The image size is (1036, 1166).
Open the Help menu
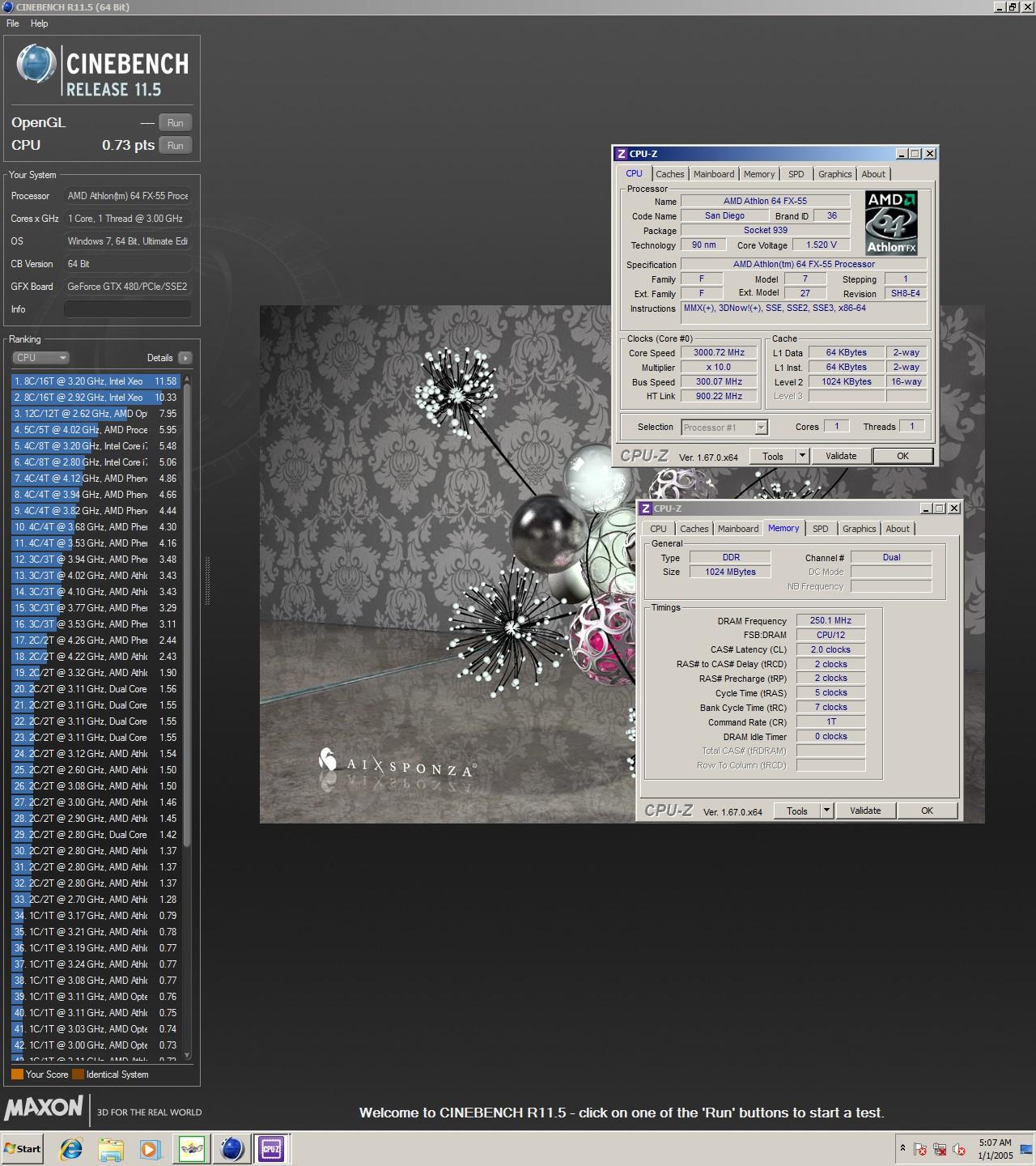[x=40, y=23]
